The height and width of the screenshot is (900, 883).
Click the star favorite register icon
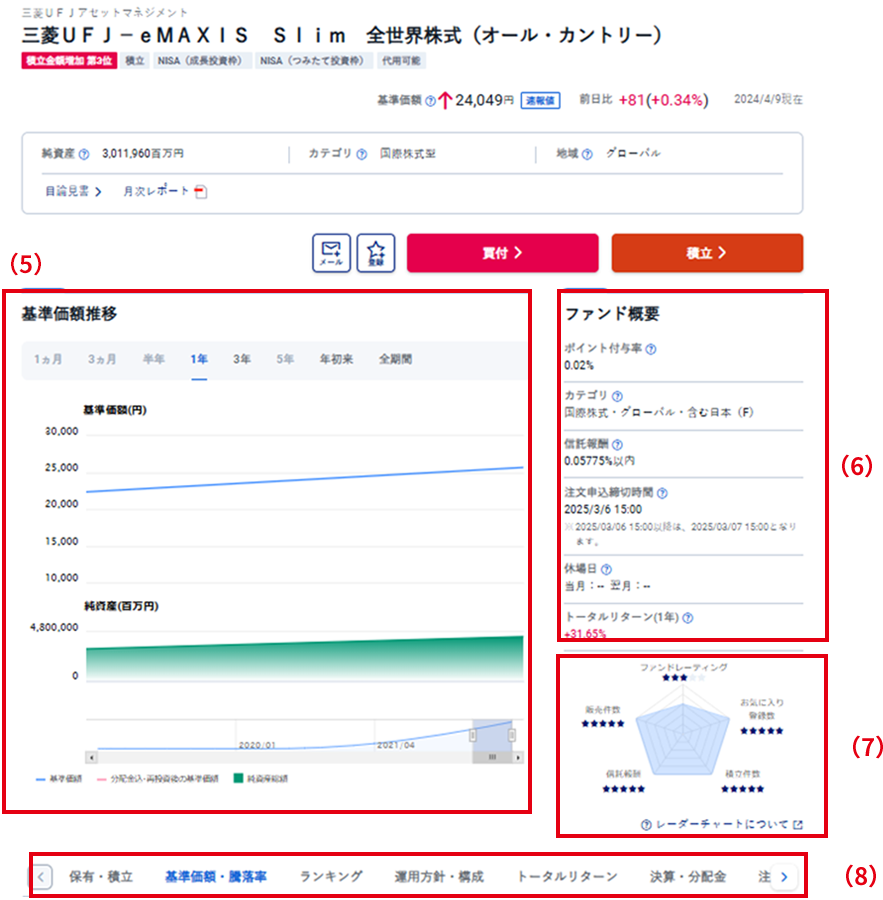point(376,253)
